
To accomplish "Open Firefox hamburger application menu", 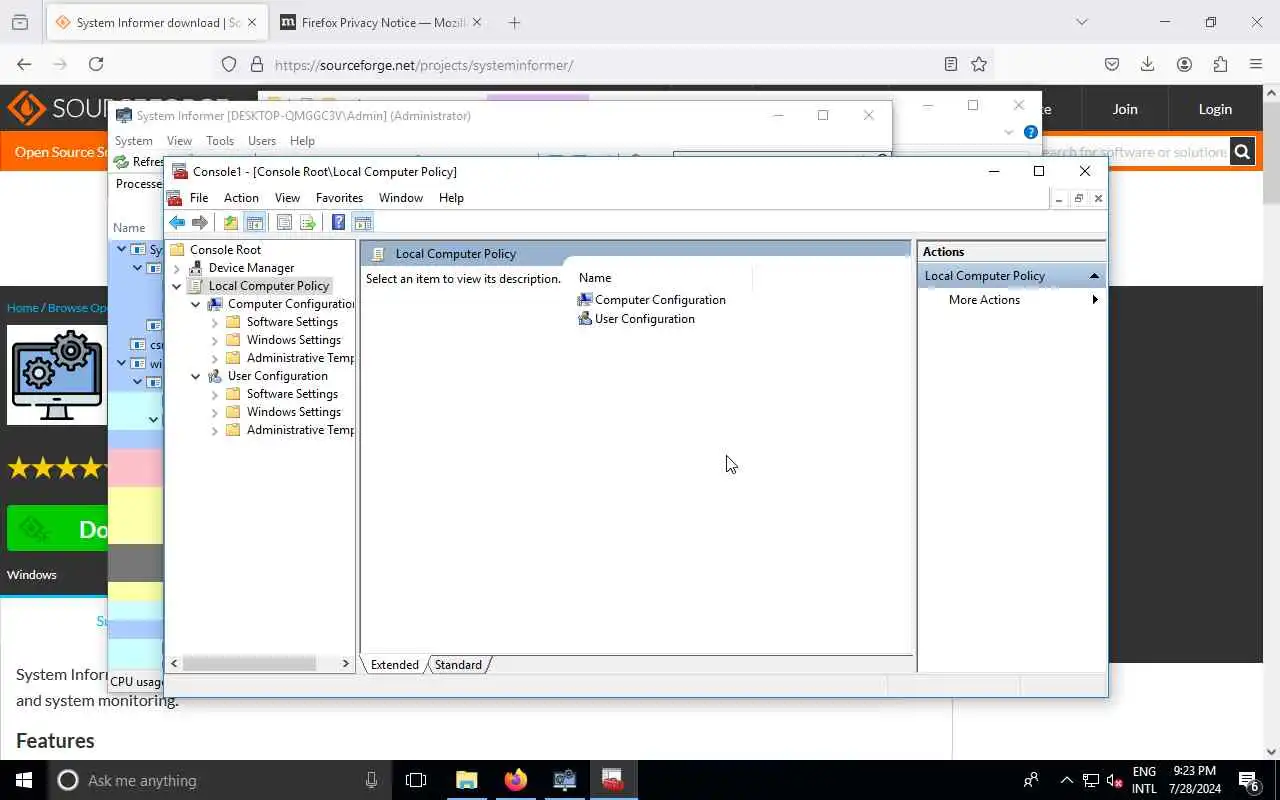I will pyautogui.click(x=1256, y=64).
